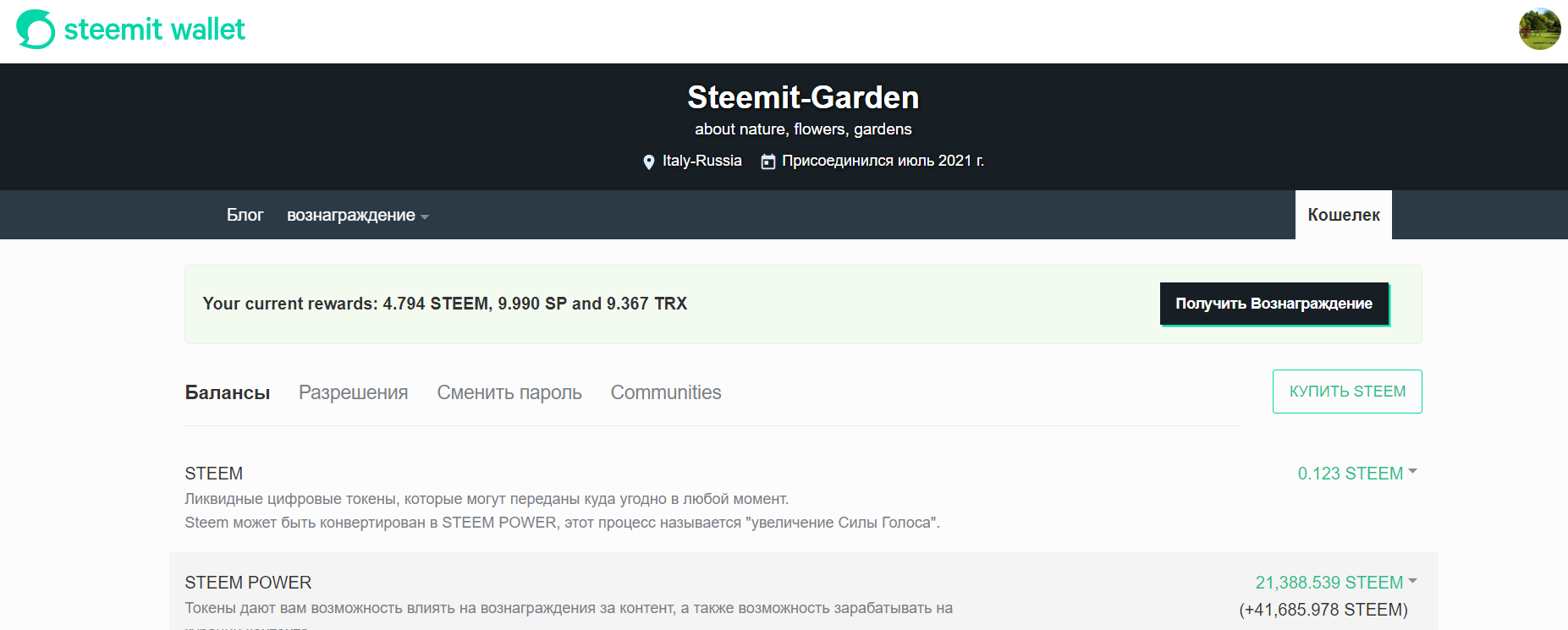Click the Steemit logo bubble icon
Screen dimensions: 1568x630
tap(36, 30)
